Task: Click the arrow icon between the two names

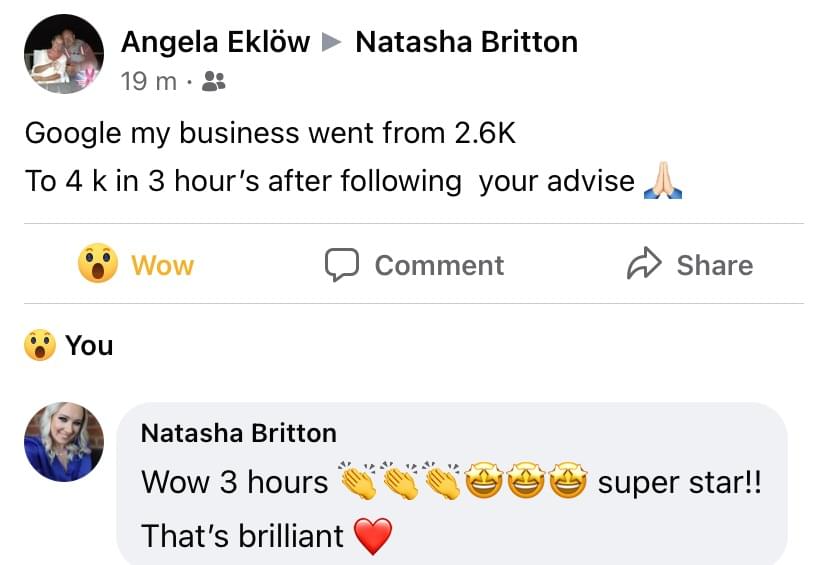Action: 332,43
